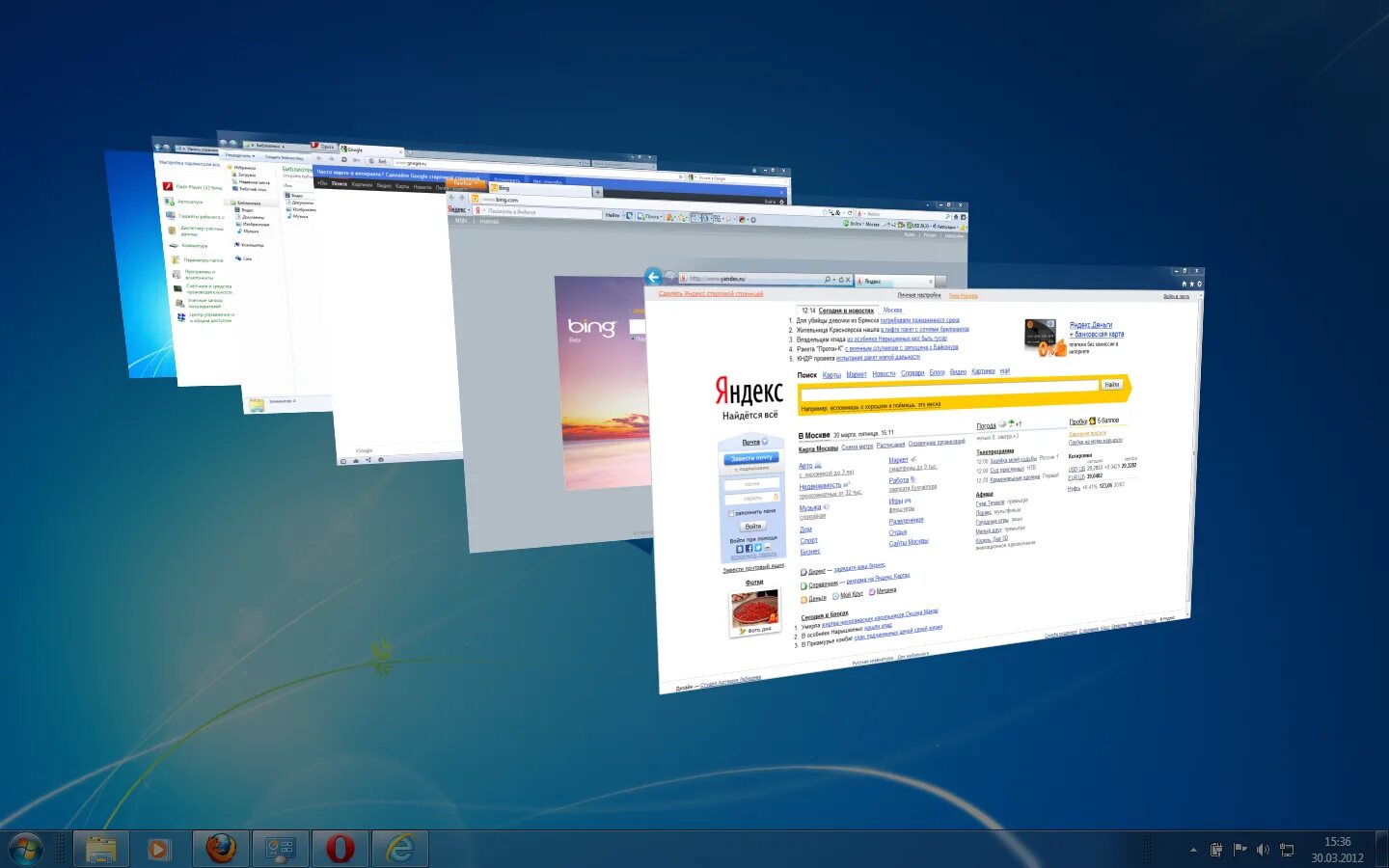Switch to Internet Explorer taskbar icon
1389x868 pixels.
tap(400, 849)
